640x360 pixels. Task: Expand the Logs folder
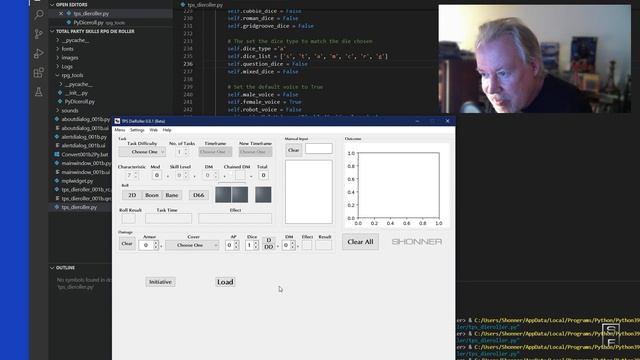[58, 67]
